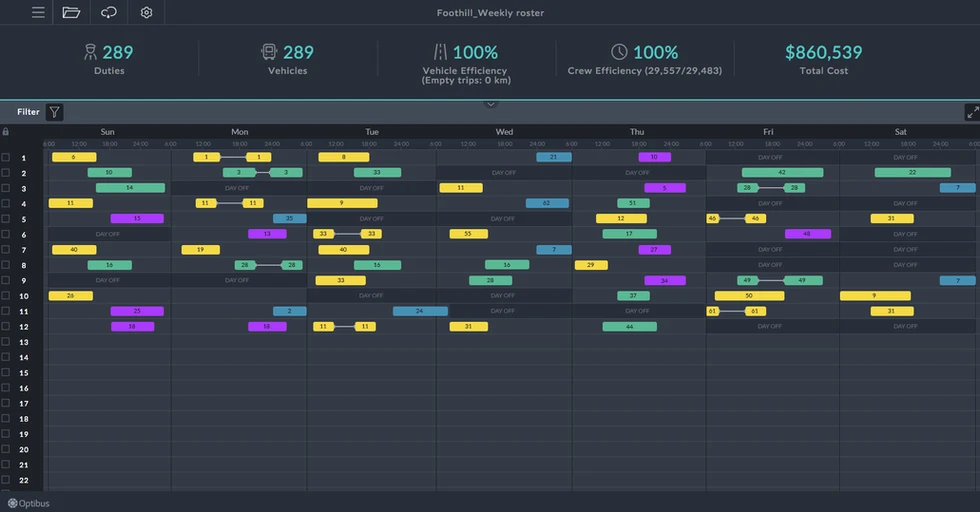
Task: Select the checkbox for row 3
Action: (x=6, y=188)
